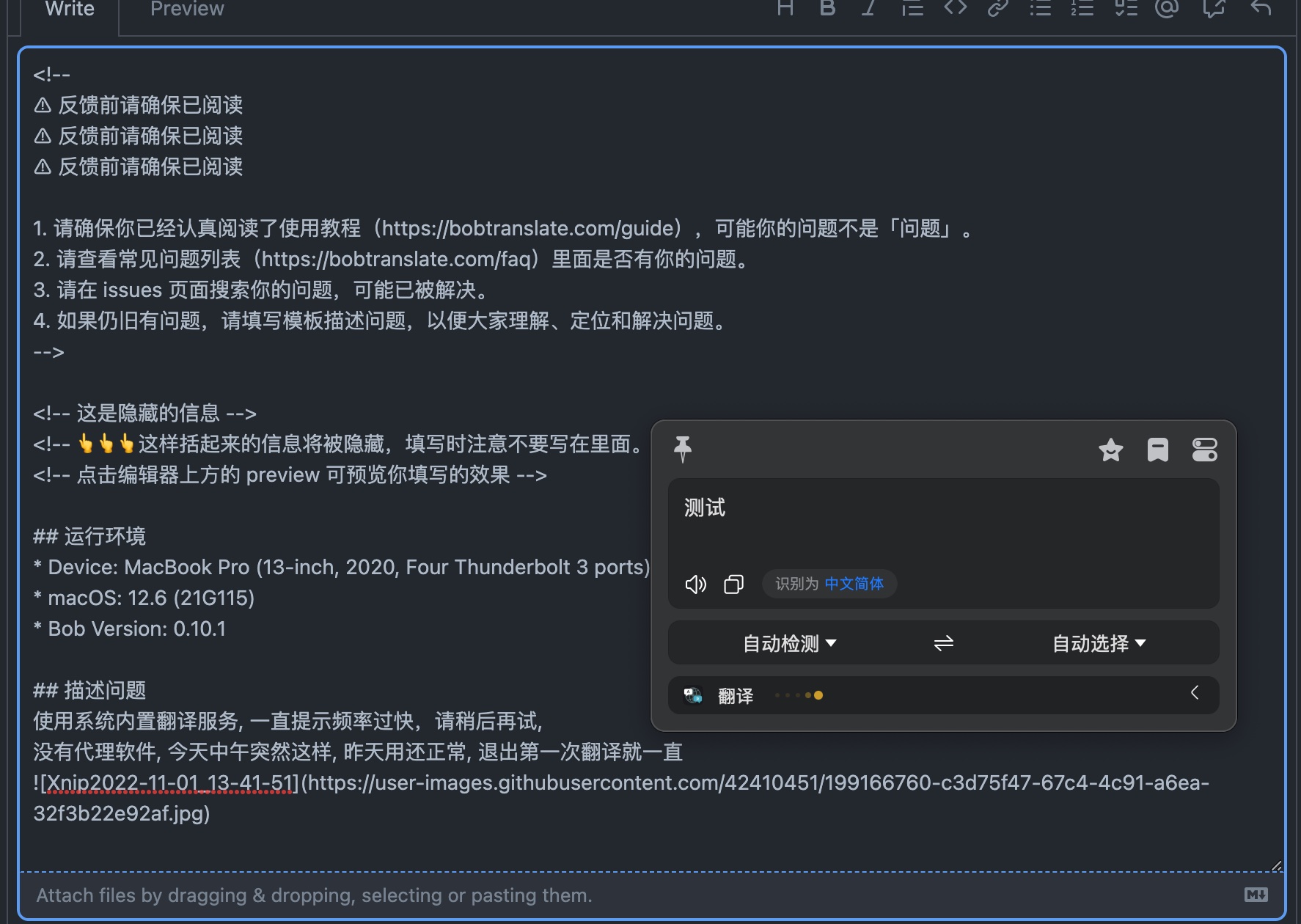The image size is (1301, 924).
Task: Copy the source text in Bob popup
Action: pyautogui.click(x=733, y=584)
